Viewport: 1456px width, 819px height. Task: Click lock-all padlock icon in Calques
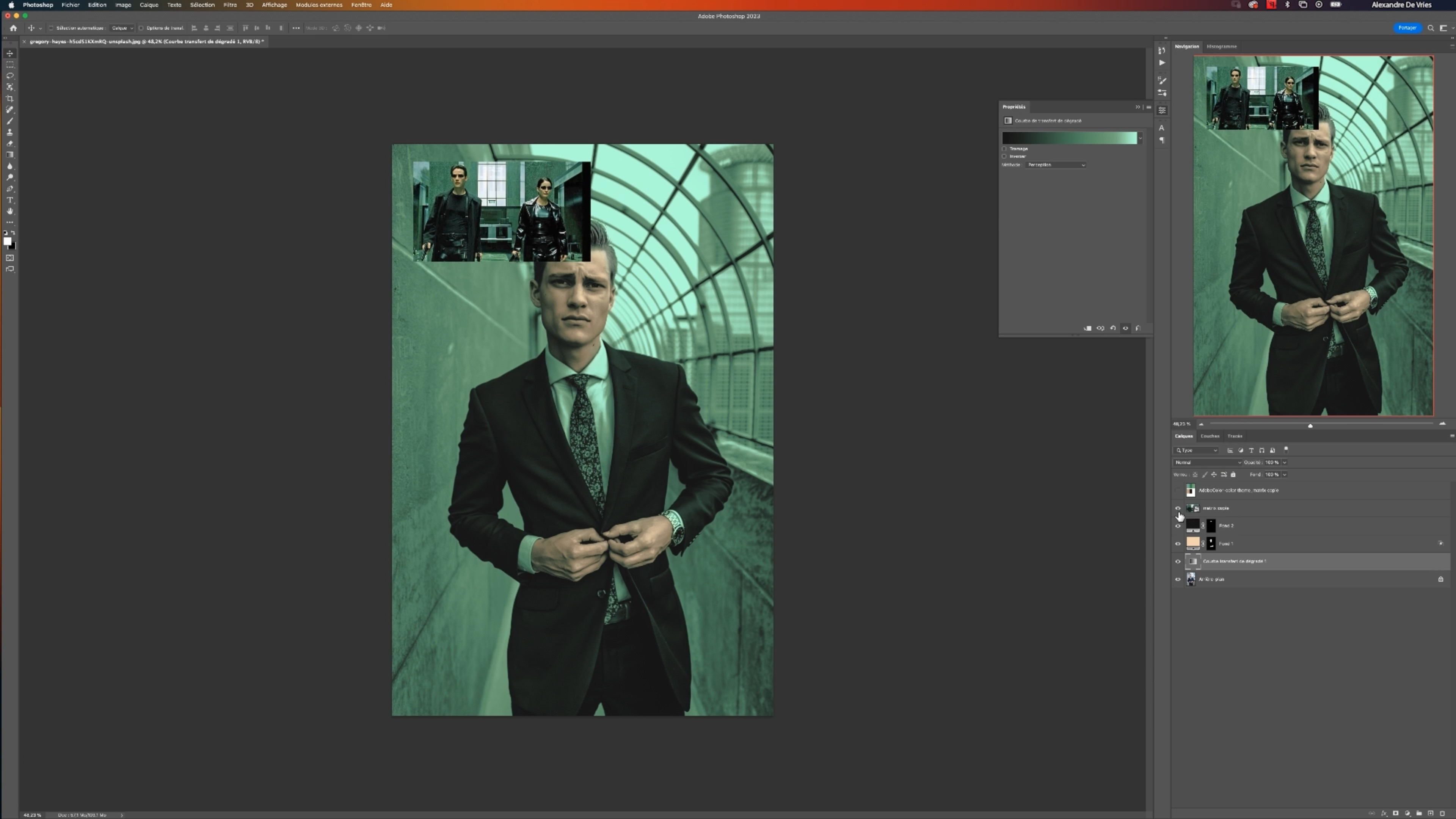[1233, 475]
